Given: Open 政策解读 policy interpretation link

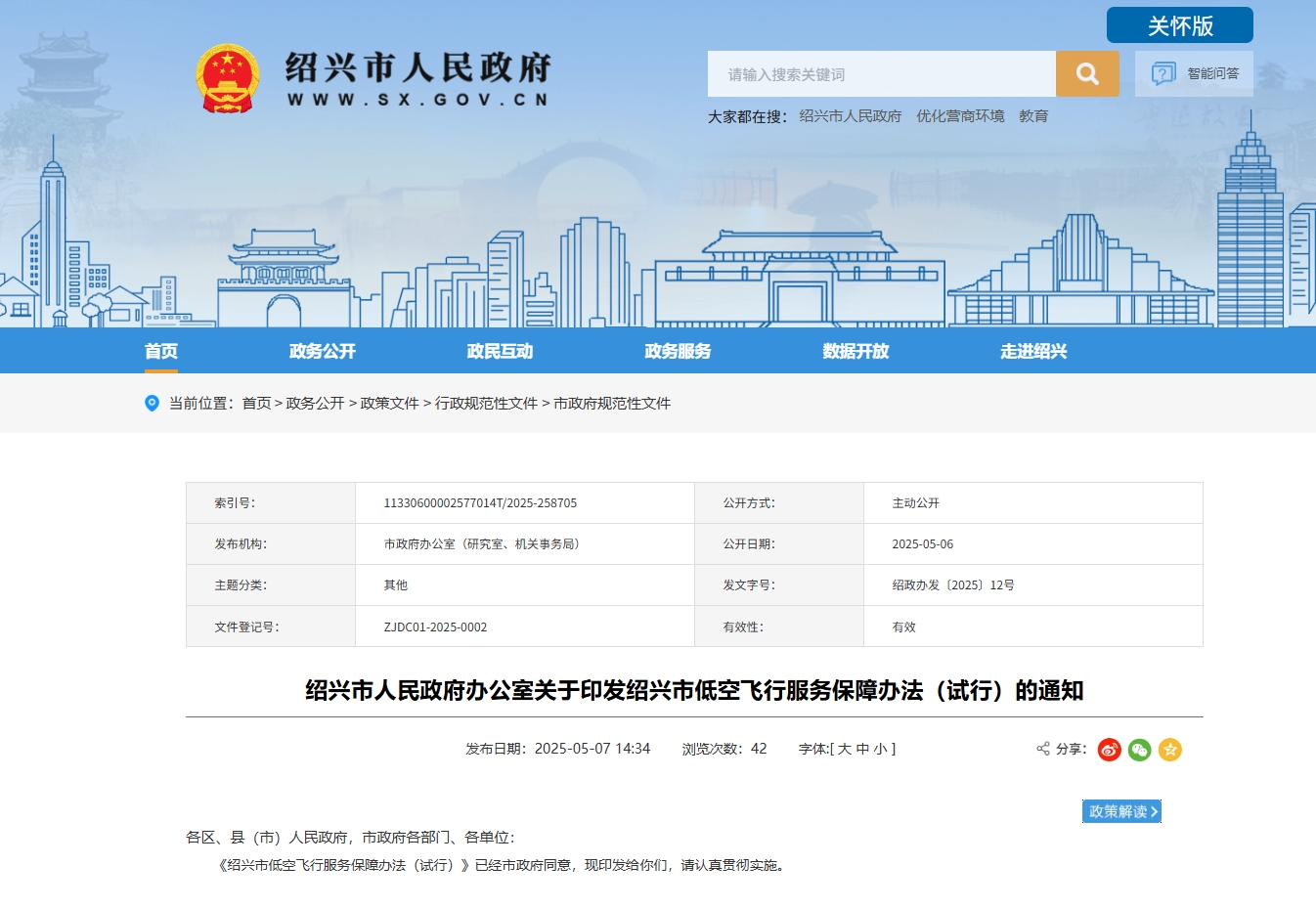Looking at the screenshot, I should (1121, 812).
